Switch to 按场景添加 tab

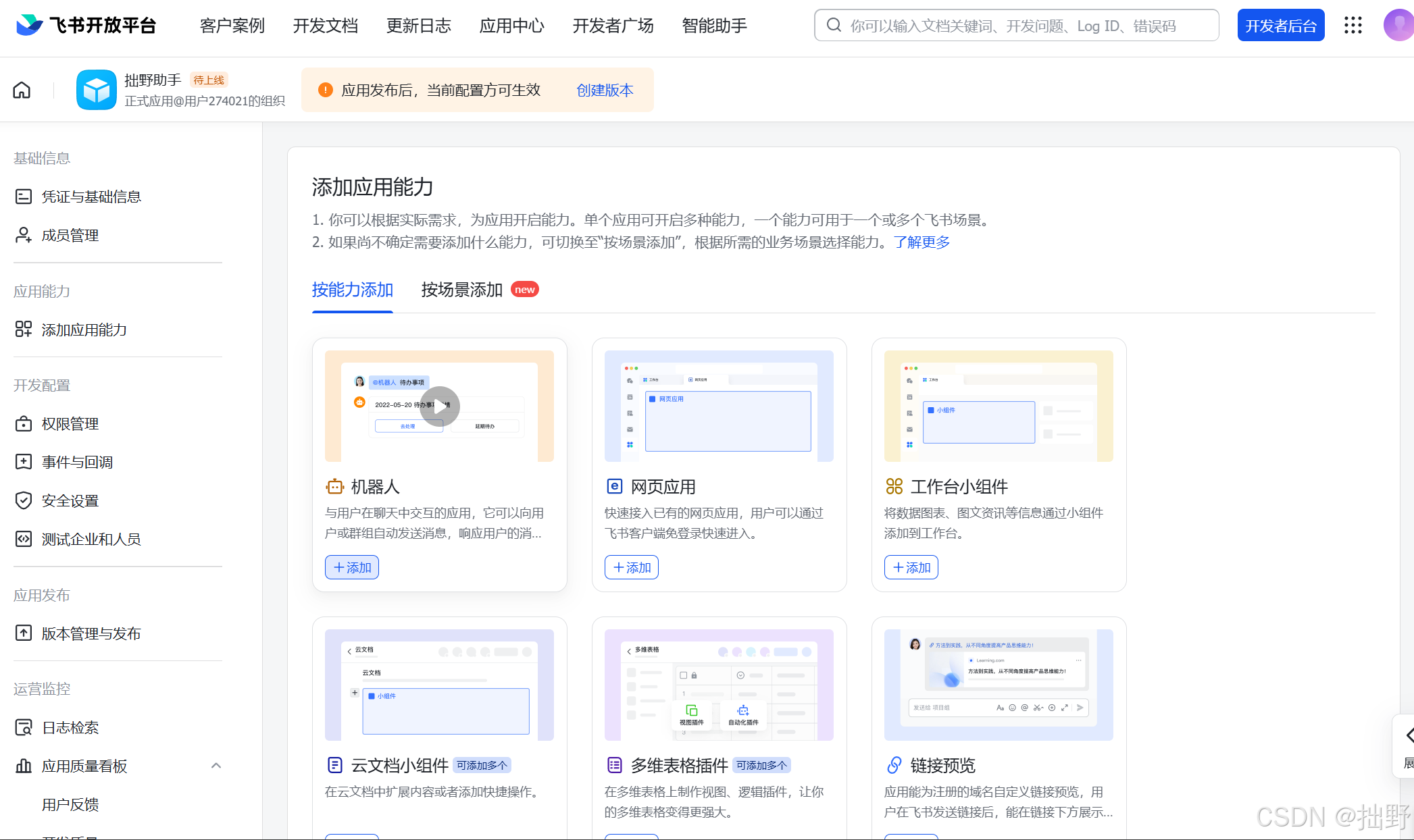(462, 290)
